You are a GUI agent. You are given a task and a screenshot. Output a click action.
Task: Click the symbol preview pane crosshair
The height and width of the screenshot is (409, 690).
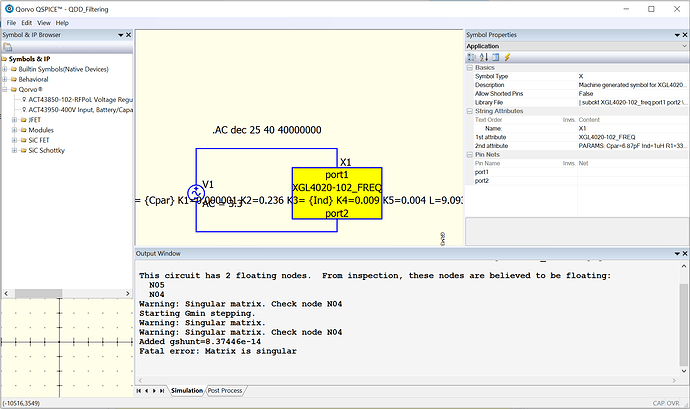59,342
